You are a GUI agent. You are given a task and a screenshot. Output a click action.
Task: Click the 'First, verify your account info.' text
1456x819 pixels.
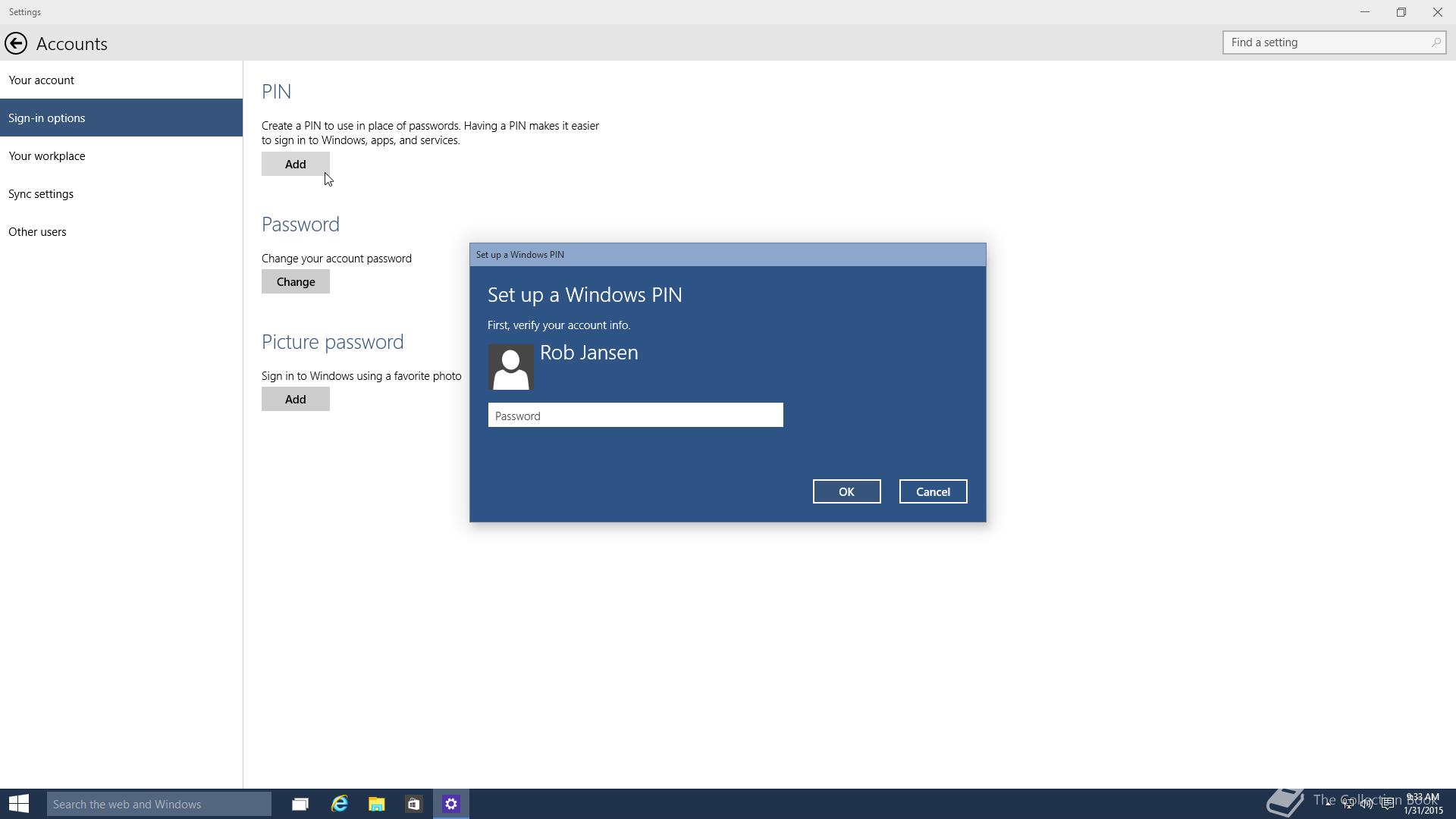pos(559,325)
